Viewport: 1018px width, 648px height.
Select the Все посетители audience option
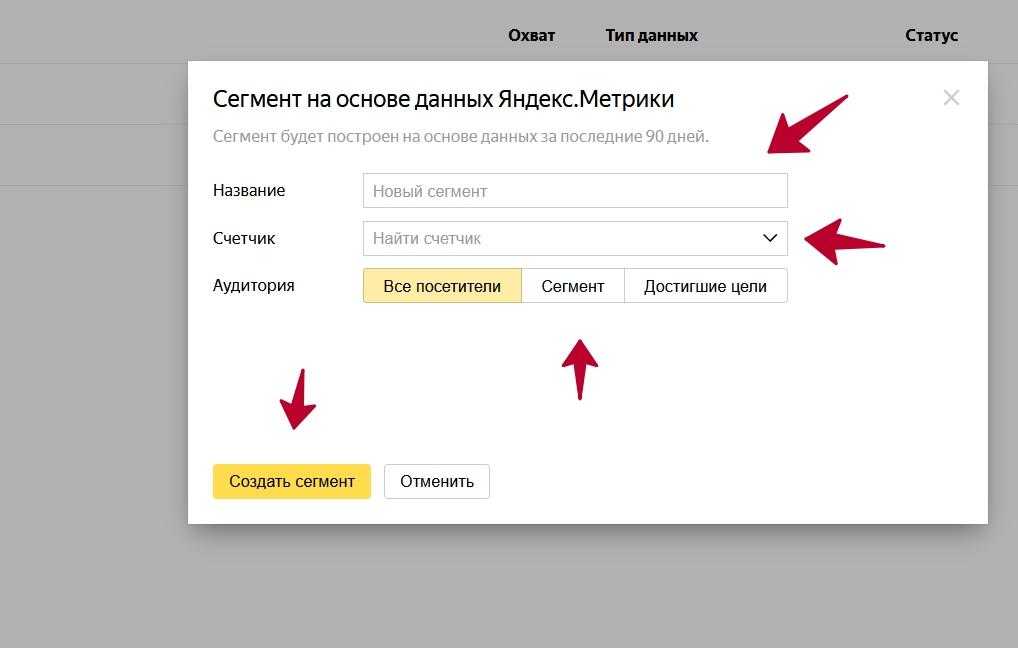[442, 286]
